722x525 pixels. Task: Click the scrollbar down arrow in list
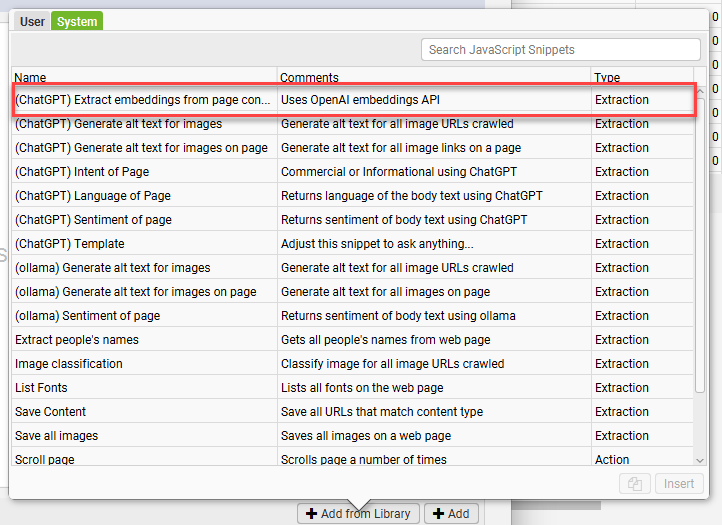(x=700, y=459)
